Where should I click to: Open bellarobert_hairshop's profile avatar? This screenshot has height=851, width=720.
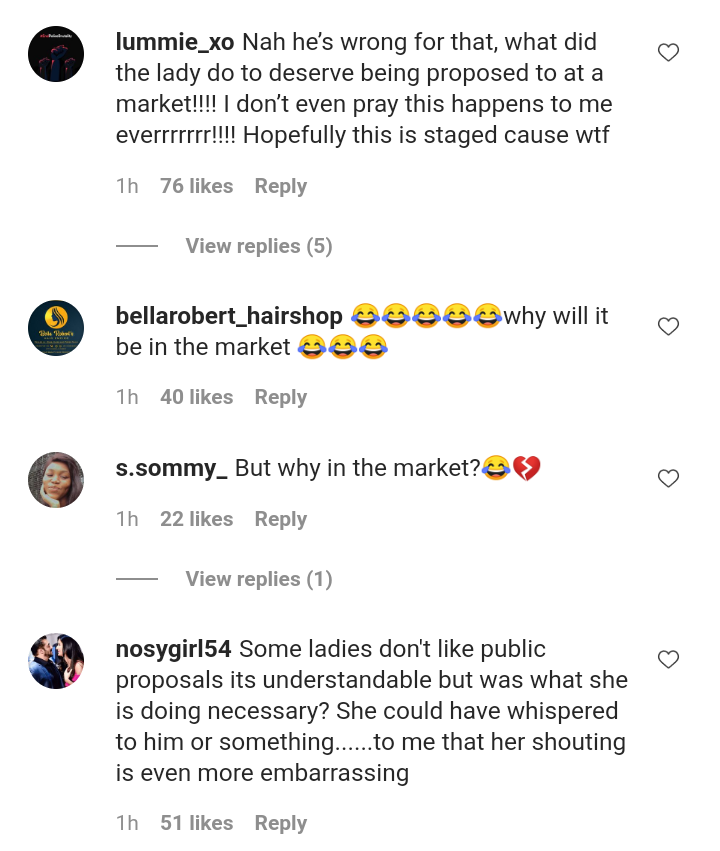(56, 327)
